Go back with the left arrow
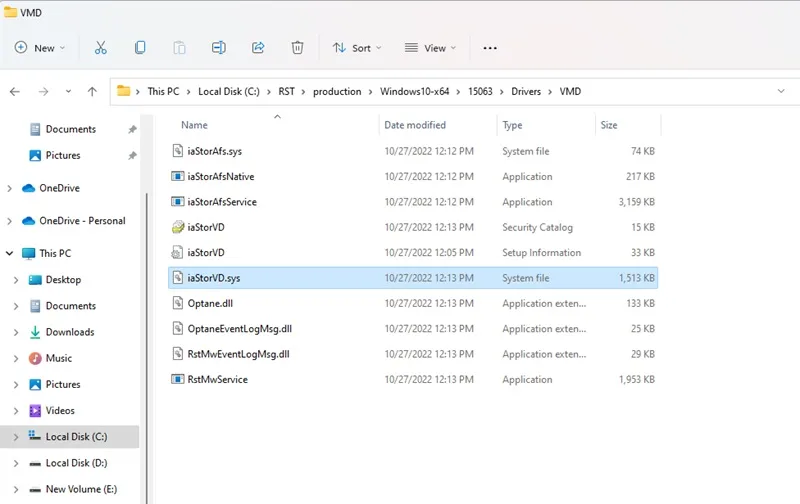Screen dimensions: 800x504 pyautogui.click(x=15, y=92)
